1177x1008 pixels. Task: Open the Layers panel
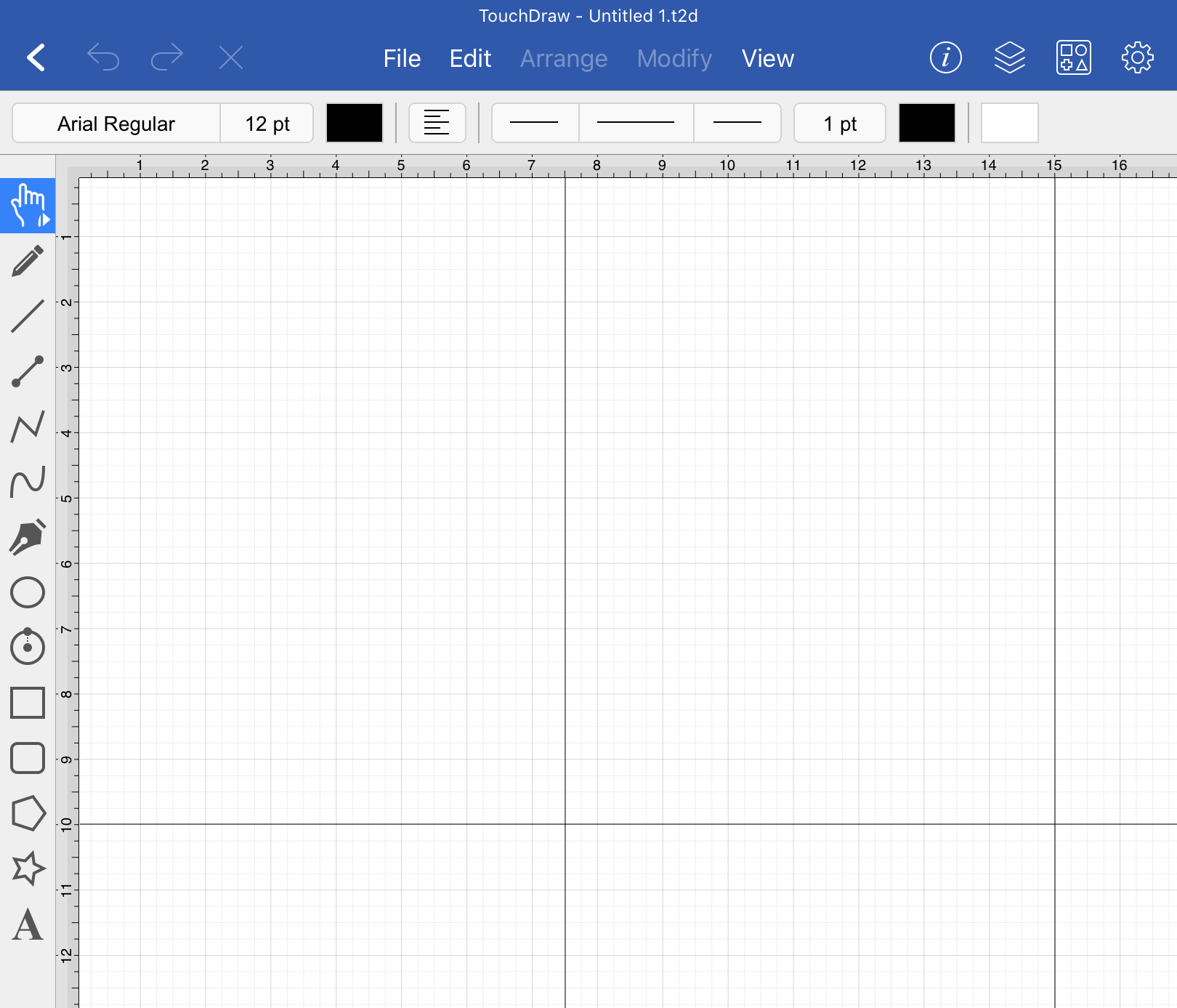[x=1010, y=57]
